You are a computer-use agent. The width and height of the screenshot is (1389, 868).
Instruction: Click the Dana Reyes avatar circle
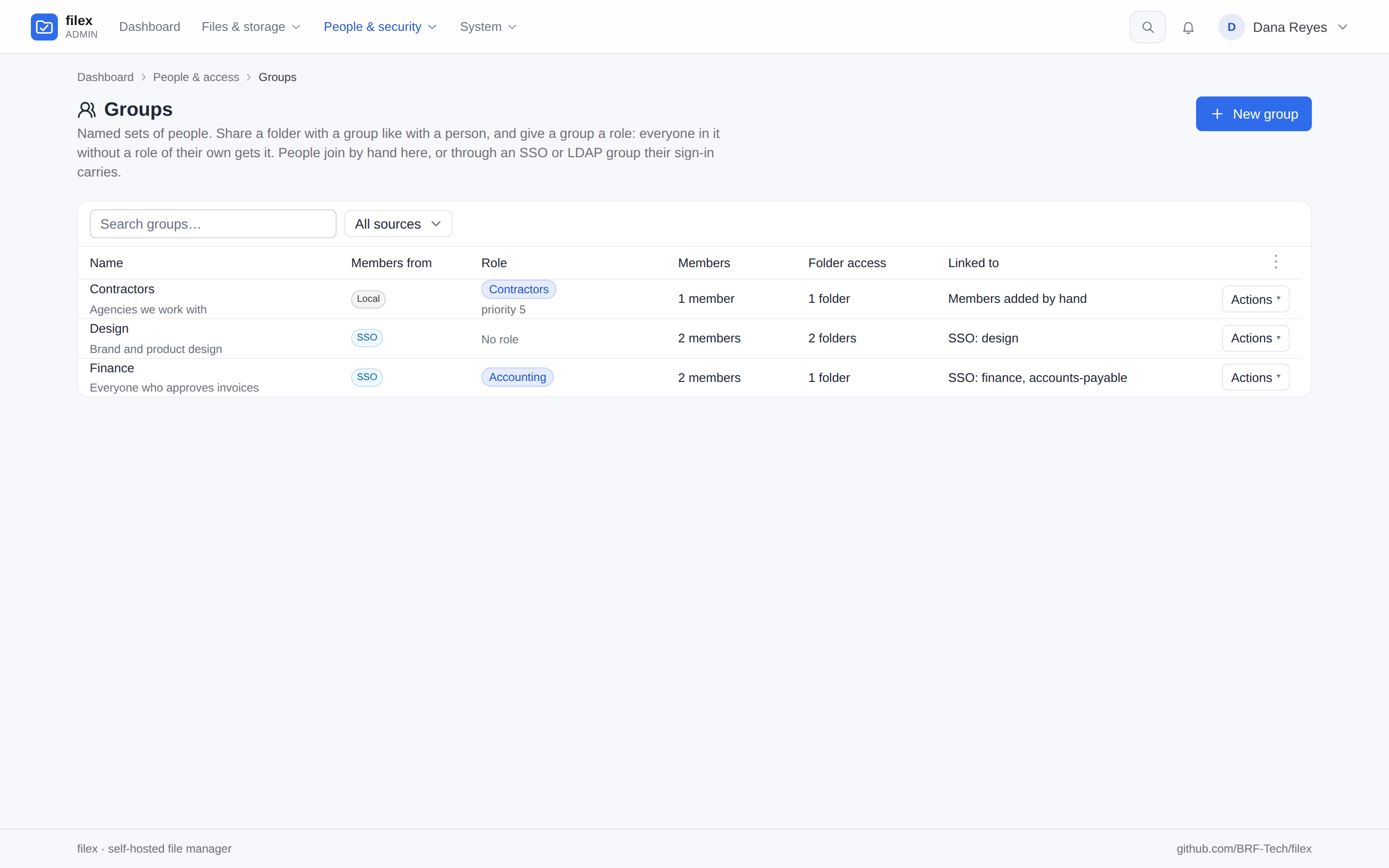pos(1231,27)
